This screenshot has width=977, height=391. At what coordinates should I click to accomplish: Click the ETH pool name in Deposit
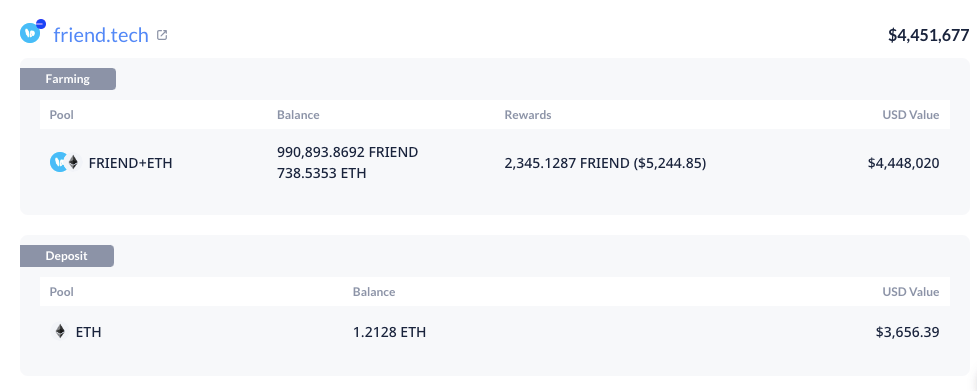[88, 332]
